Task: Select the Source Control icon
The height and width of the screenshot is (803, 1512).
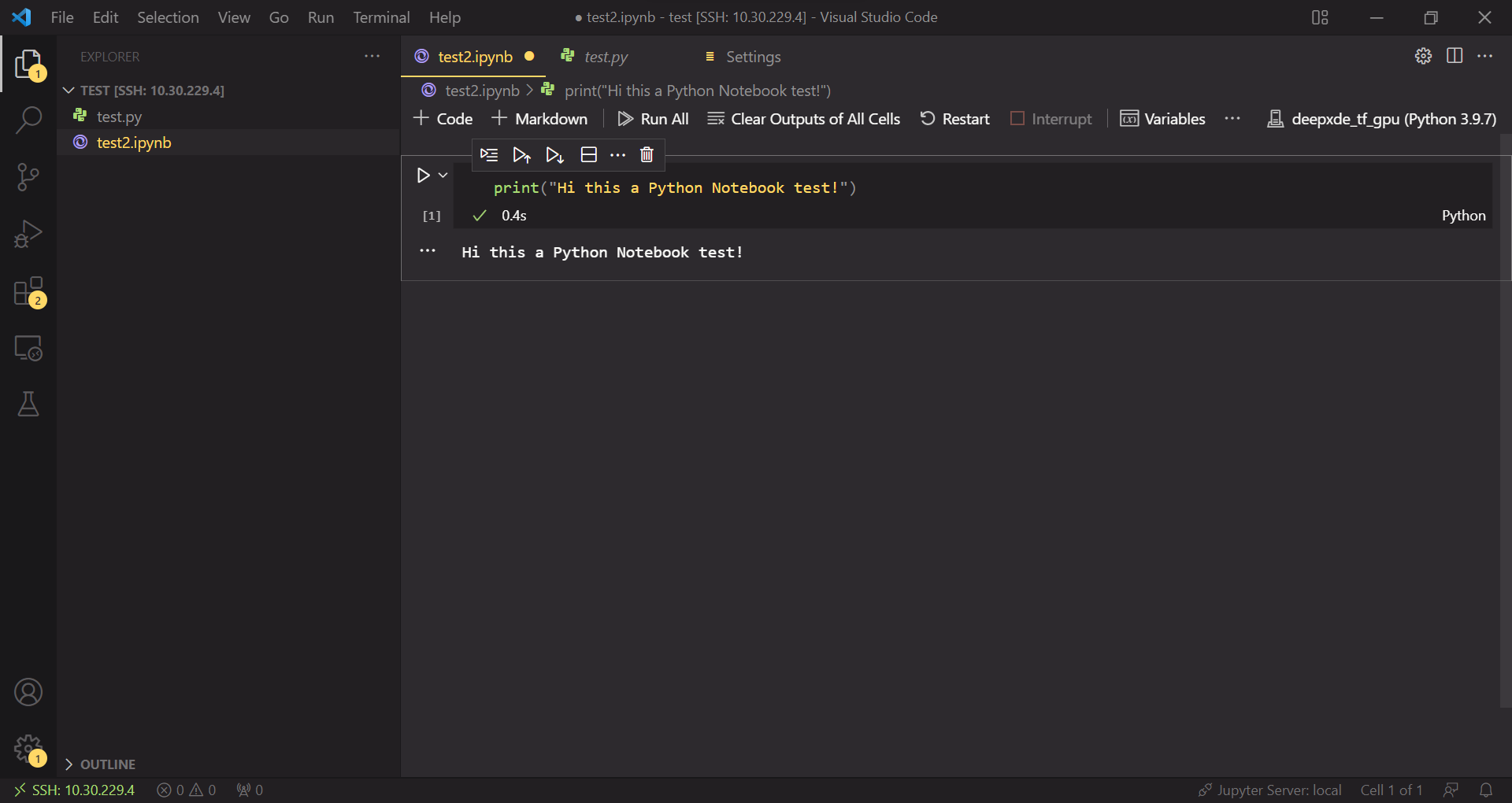Action: pos(28,176)
